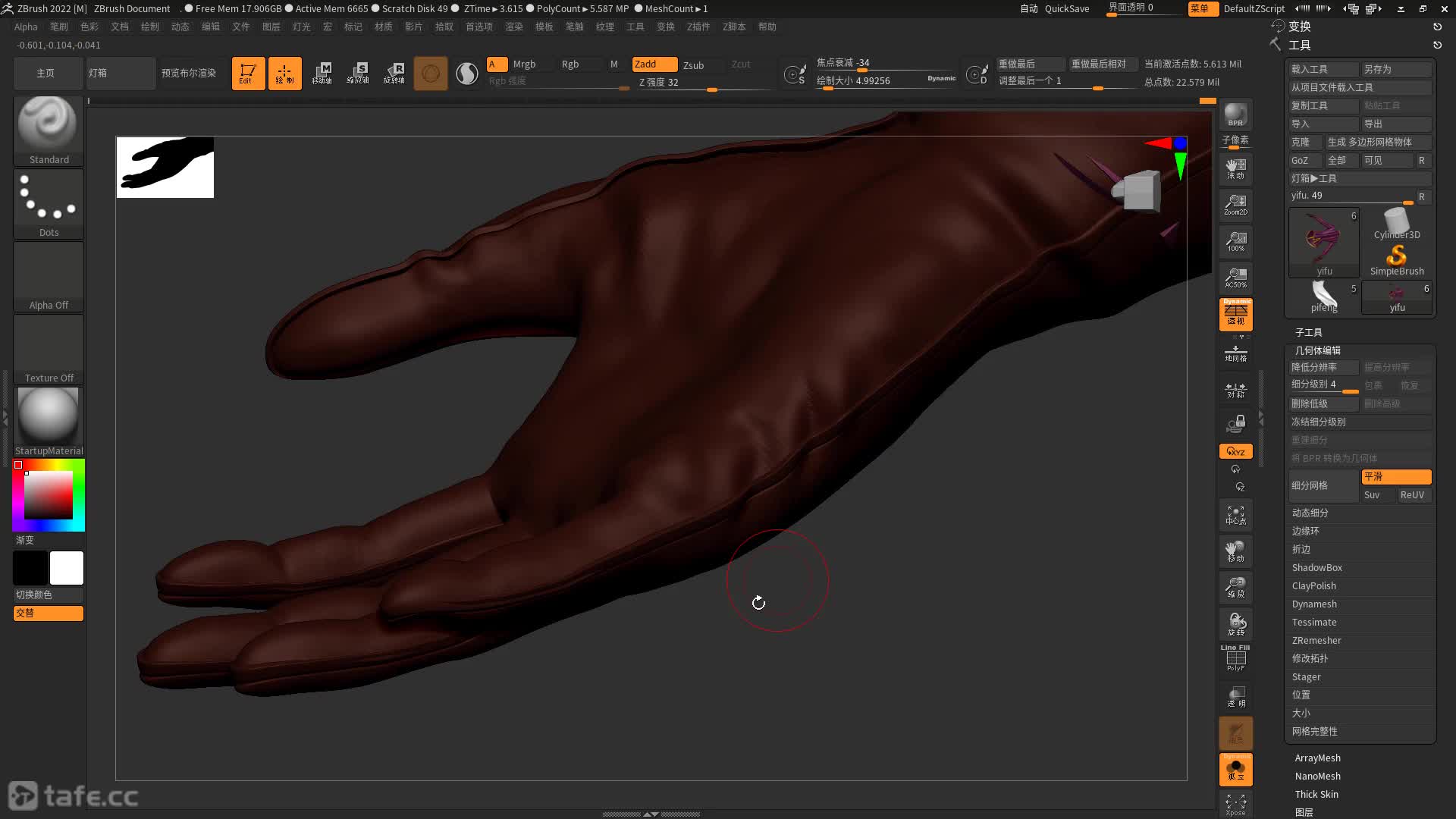
Task: Open the Dots stroke picker
Action: (49, 203)
